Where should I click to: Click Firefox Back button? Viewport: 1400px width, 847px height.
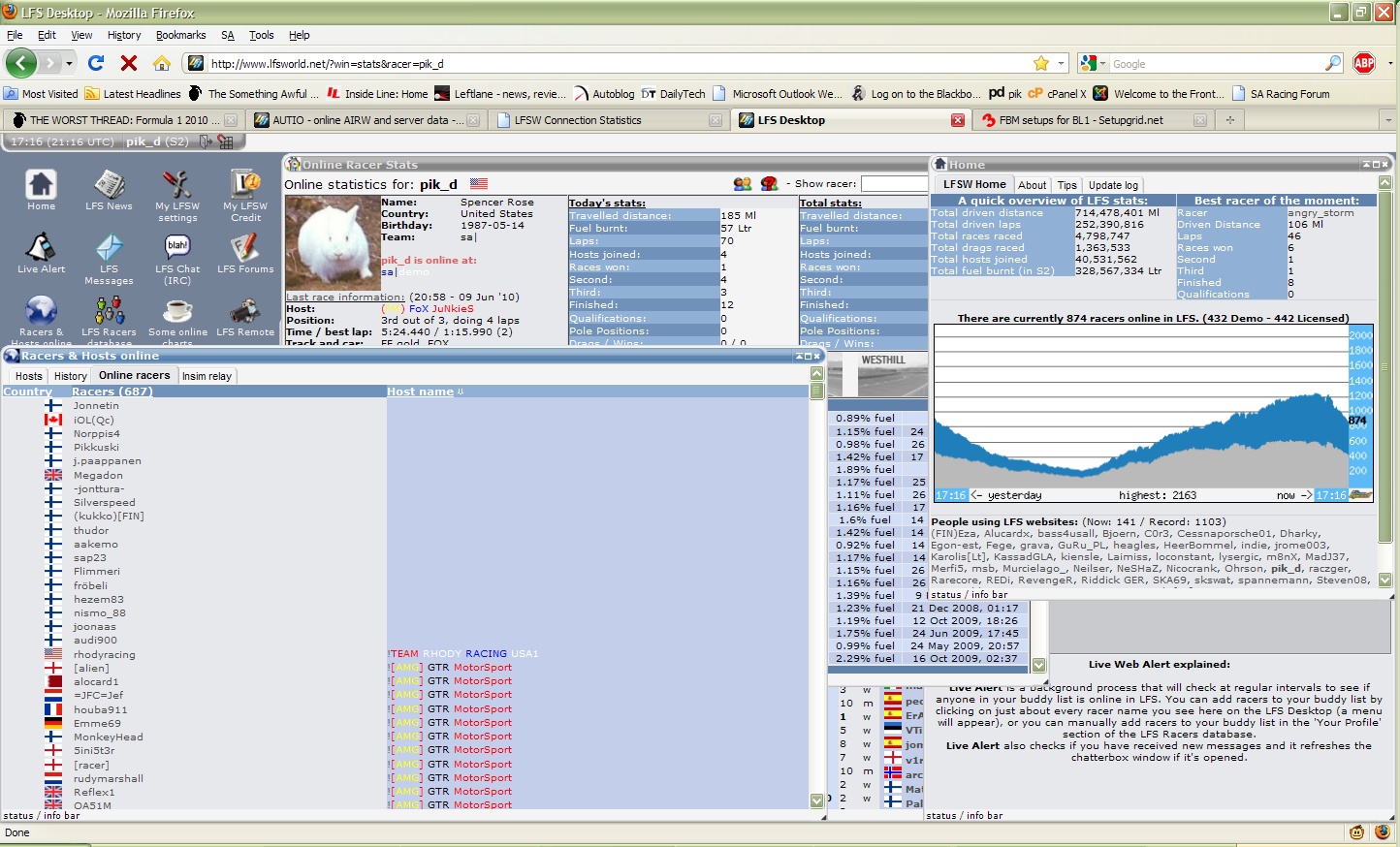[x=21, y=63]
